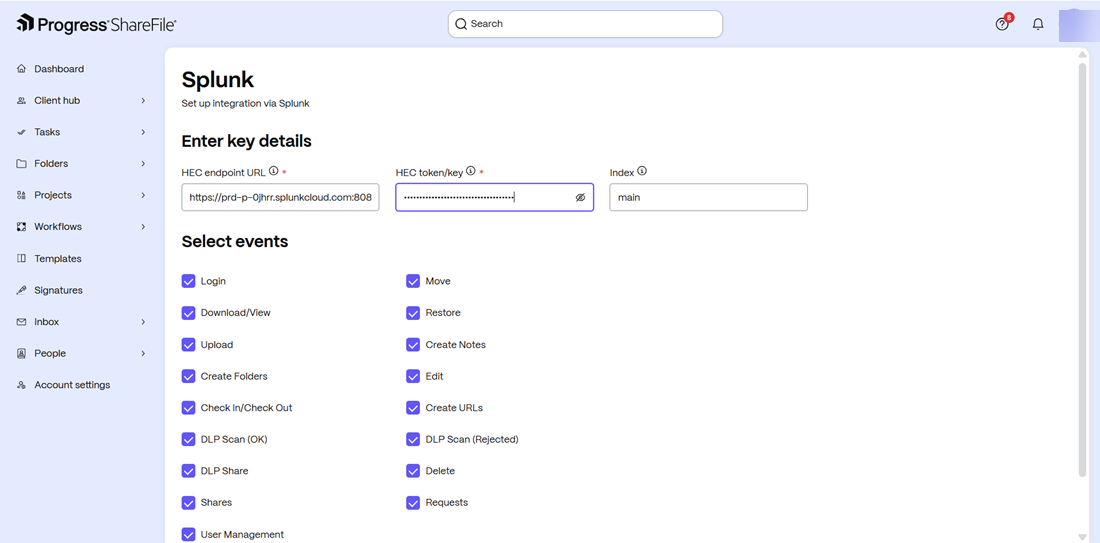Uncheck the Create URLs checkbox

pyautogui.click(x=413, y=408)
